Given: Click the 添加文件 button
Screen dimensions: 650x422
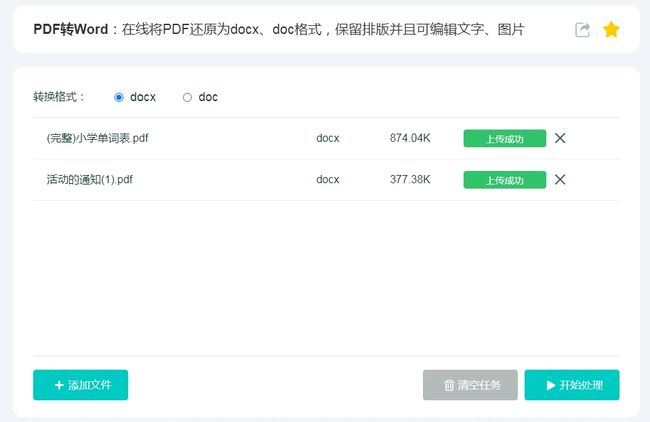Looking at the screenshot, I should pyautogui.click(x=80, y=385).
